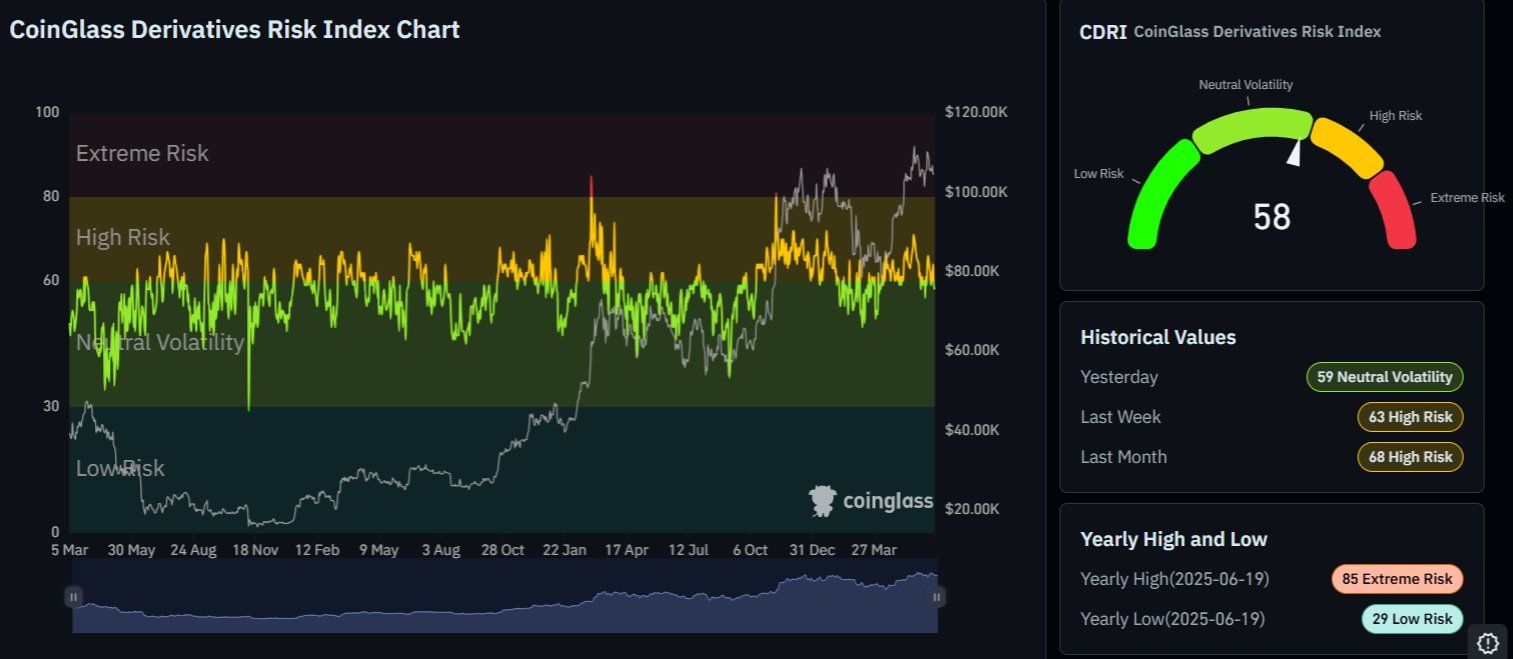Viewport: 1513px width, 659px height.
Task: Click the 'Yearly High and Low' heading
Action: coord(1174,539)
